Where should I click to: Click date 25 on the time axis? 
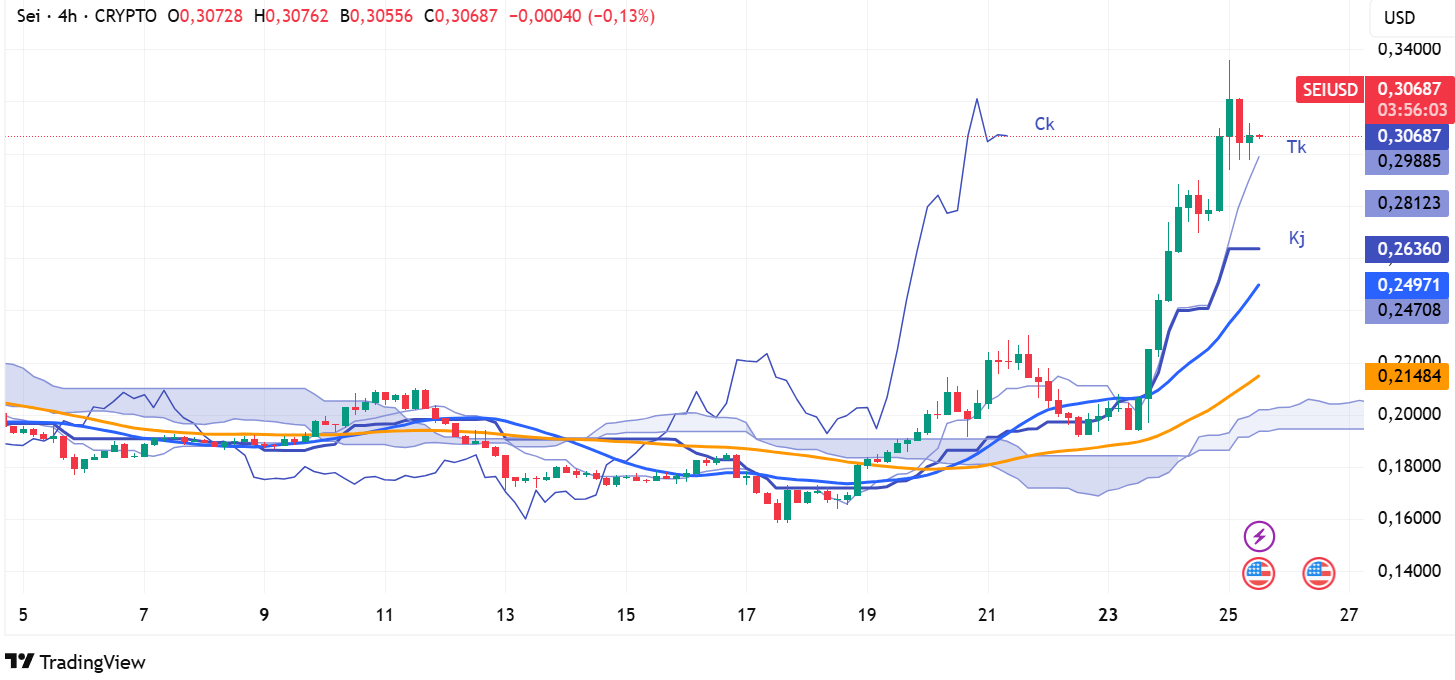[x=1228, y=615]
